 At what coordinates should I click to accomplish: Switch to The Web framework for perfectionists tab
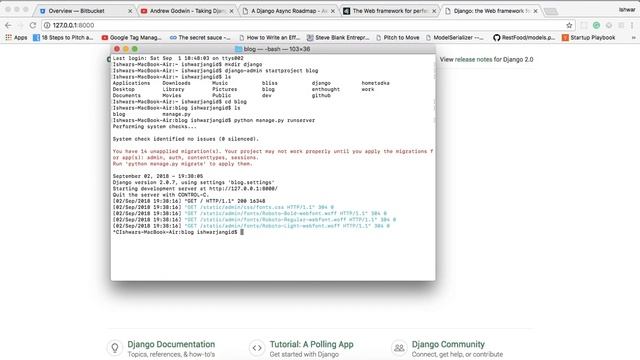tap(388, 11)
